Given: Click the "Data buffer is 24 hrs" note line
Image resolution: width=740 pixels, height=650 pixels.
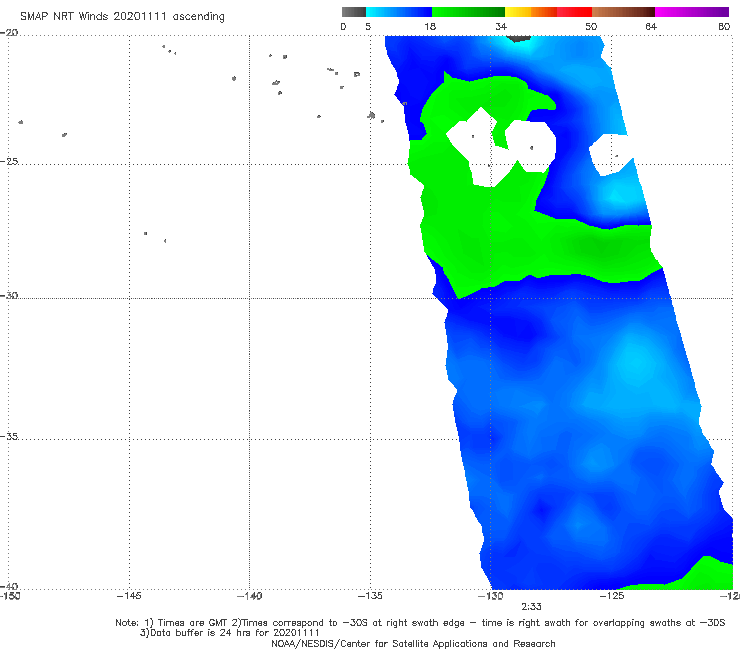Looking at the screenshot, I should point(230,633).
